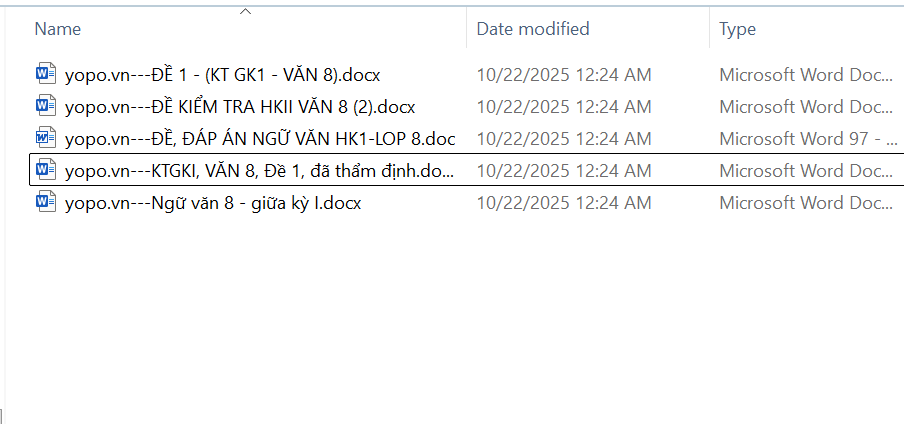Click Word icon of ĐỀ KIỂM TRA HKII VĂN 8 (2)
904x424 pixels.
46,106
